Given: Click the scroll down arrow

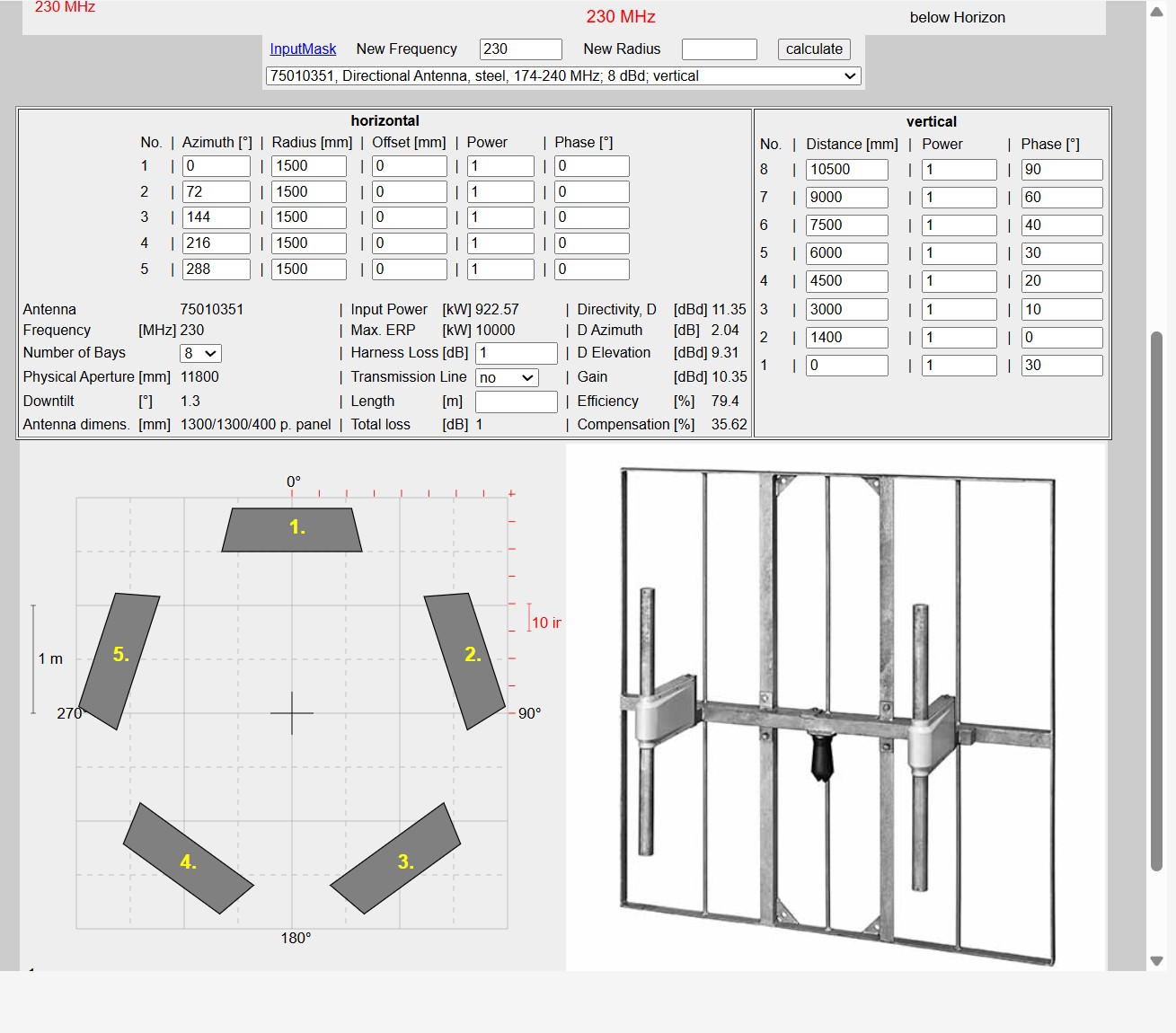Looking at the screenshot, I should click(x=1157, y=961).
